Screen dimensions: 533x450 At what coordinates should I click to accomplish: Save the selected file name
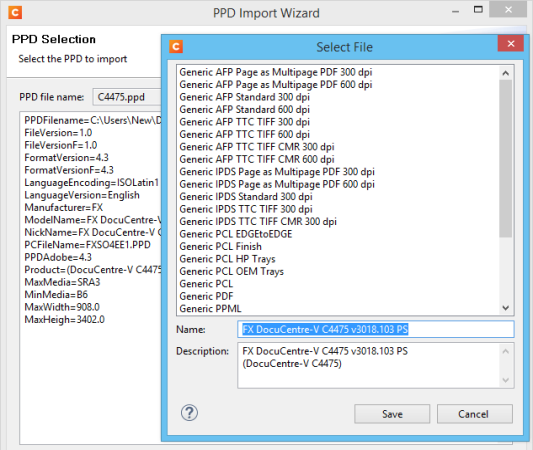[x=392, y=414]
